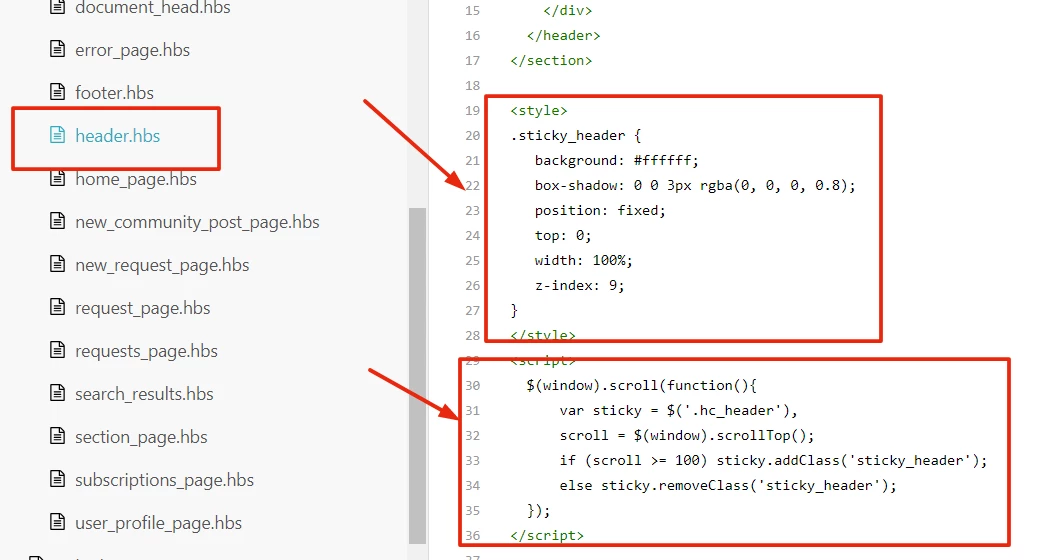This screenshot has height=560, width=1063.
Task: Click the closing </script> tag
Action: tap(547, 536)
